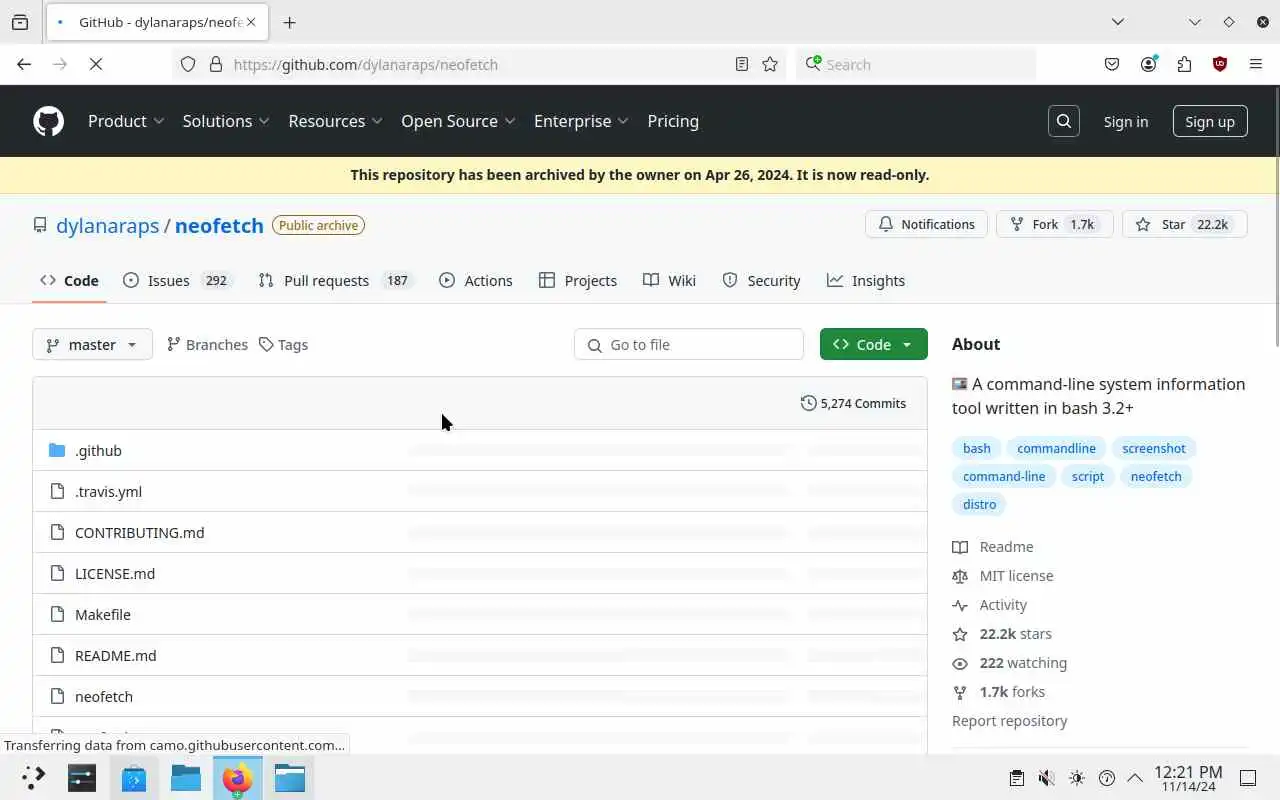Star the neofetch repository
Screen dimensions: 1280x800
[1185, 224]
